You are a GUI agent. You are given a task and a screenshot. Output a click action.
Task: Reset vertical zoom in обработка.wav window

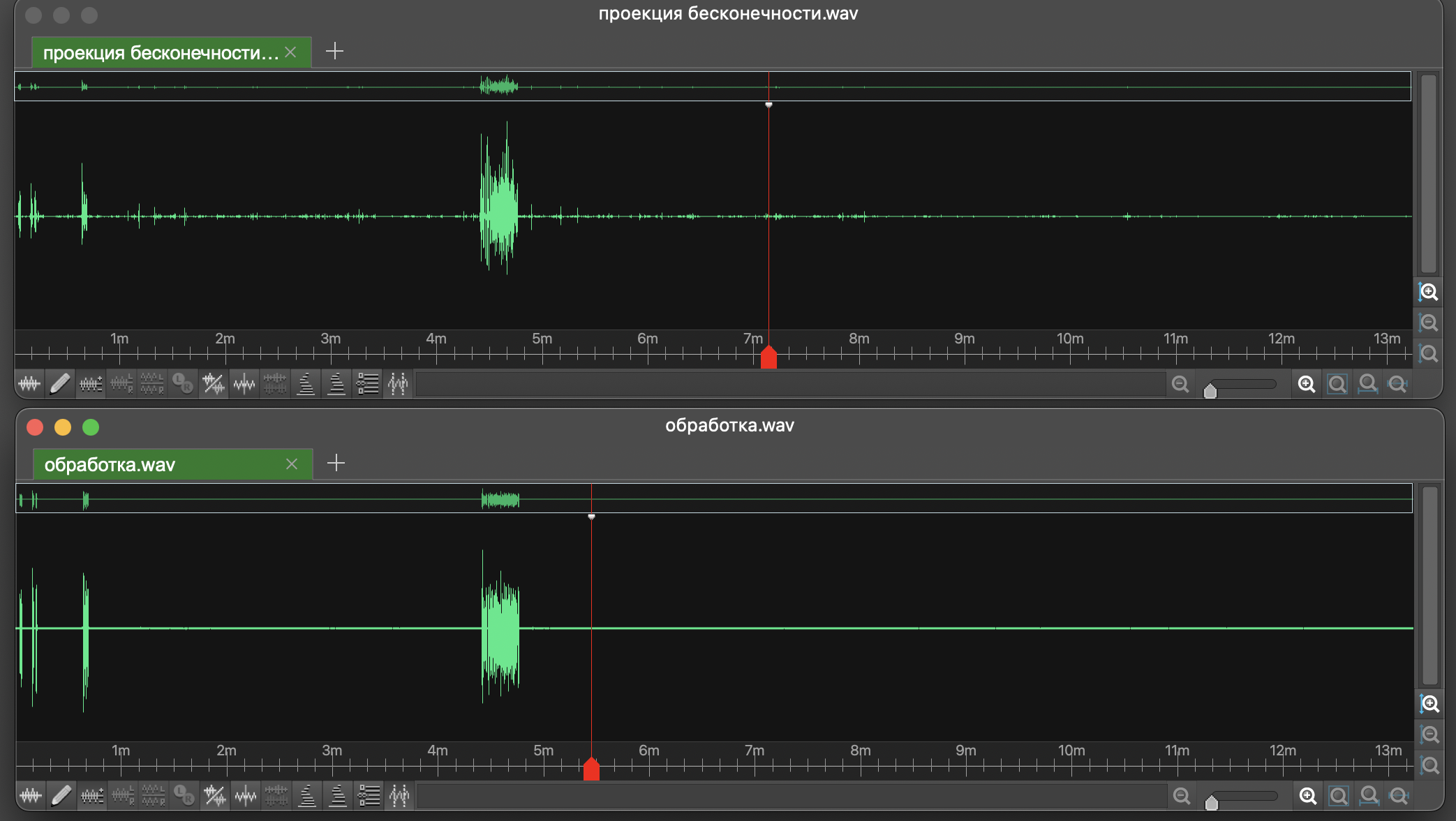1430,765
